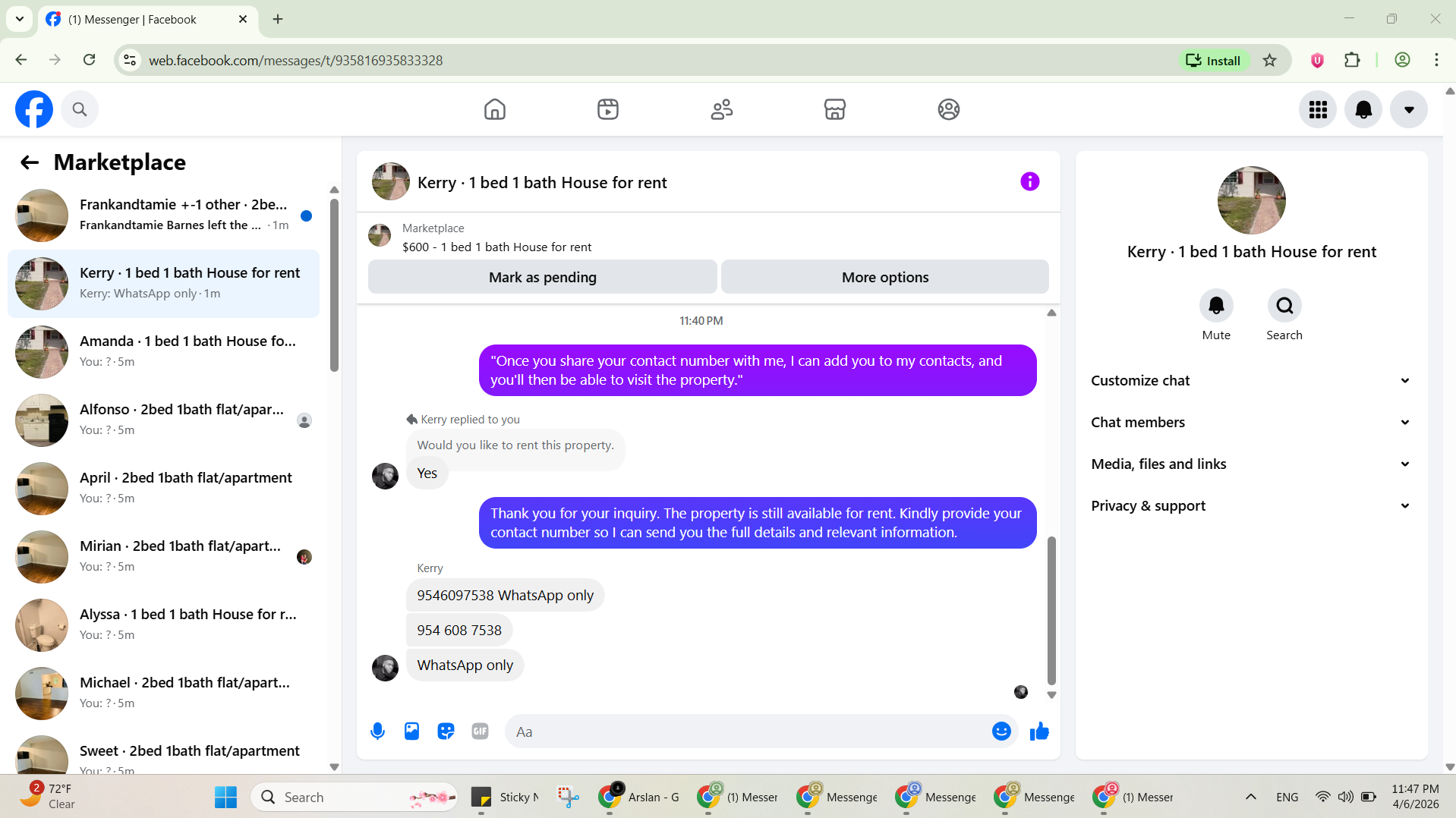
Task: Bookmark this page with the star
Action: [x=1270, y=61]
